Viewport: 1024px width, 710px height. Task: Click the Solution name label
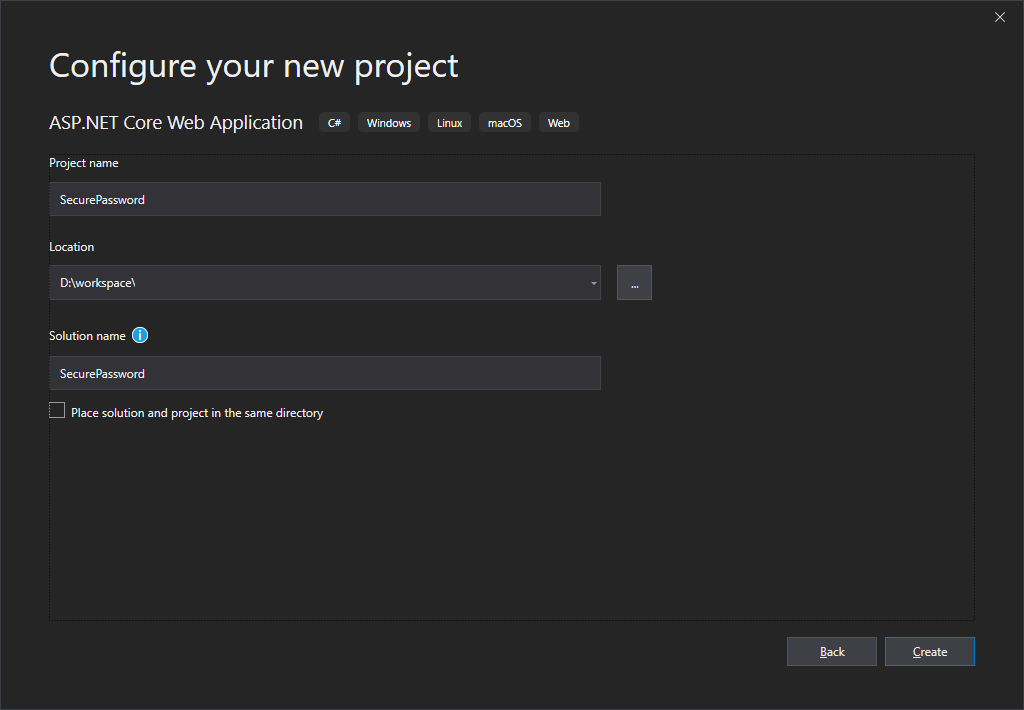(87, 336)
